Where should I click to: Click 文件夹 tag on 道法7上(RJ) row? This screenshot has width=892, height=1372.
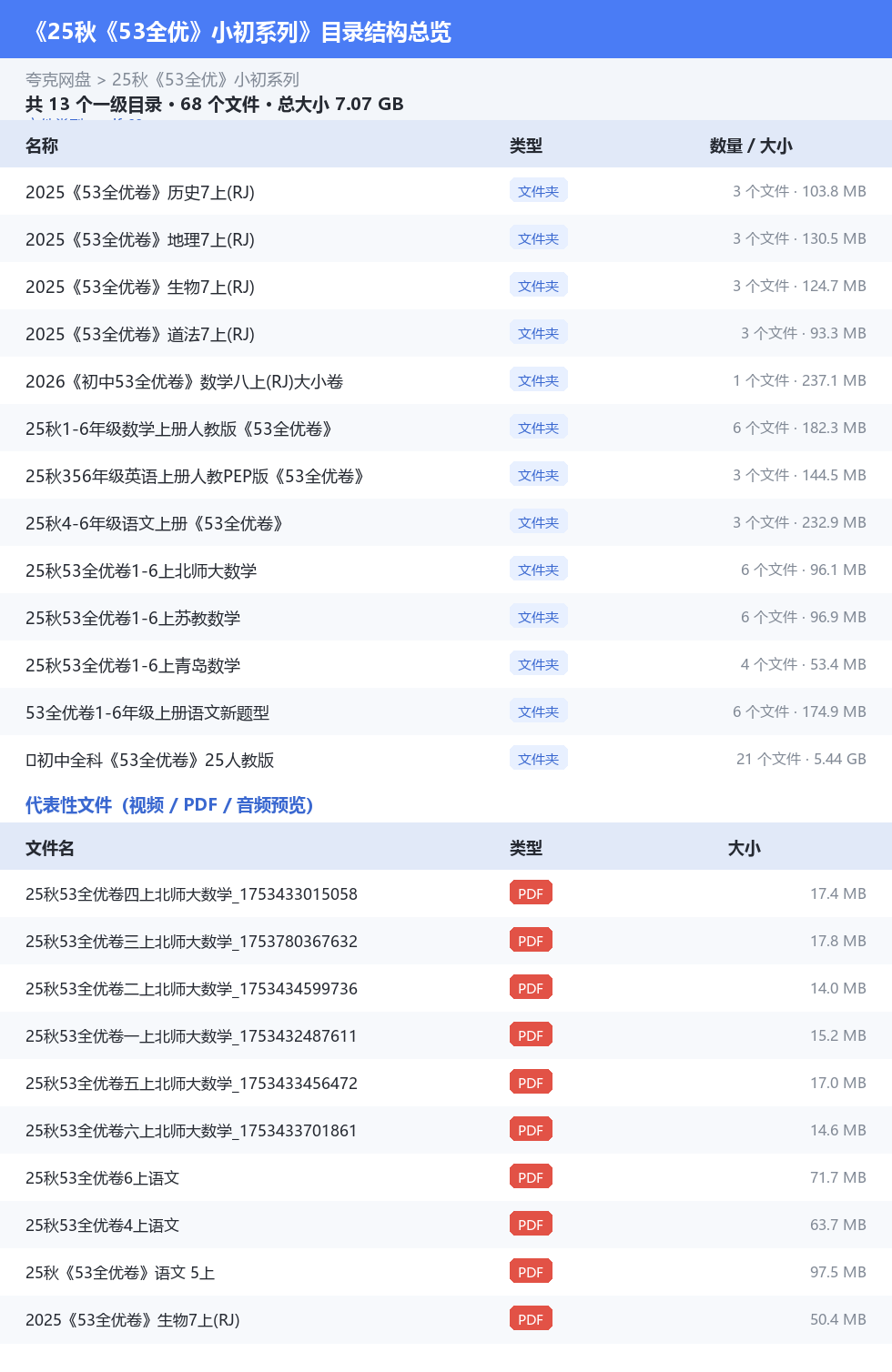coord(539,332)
